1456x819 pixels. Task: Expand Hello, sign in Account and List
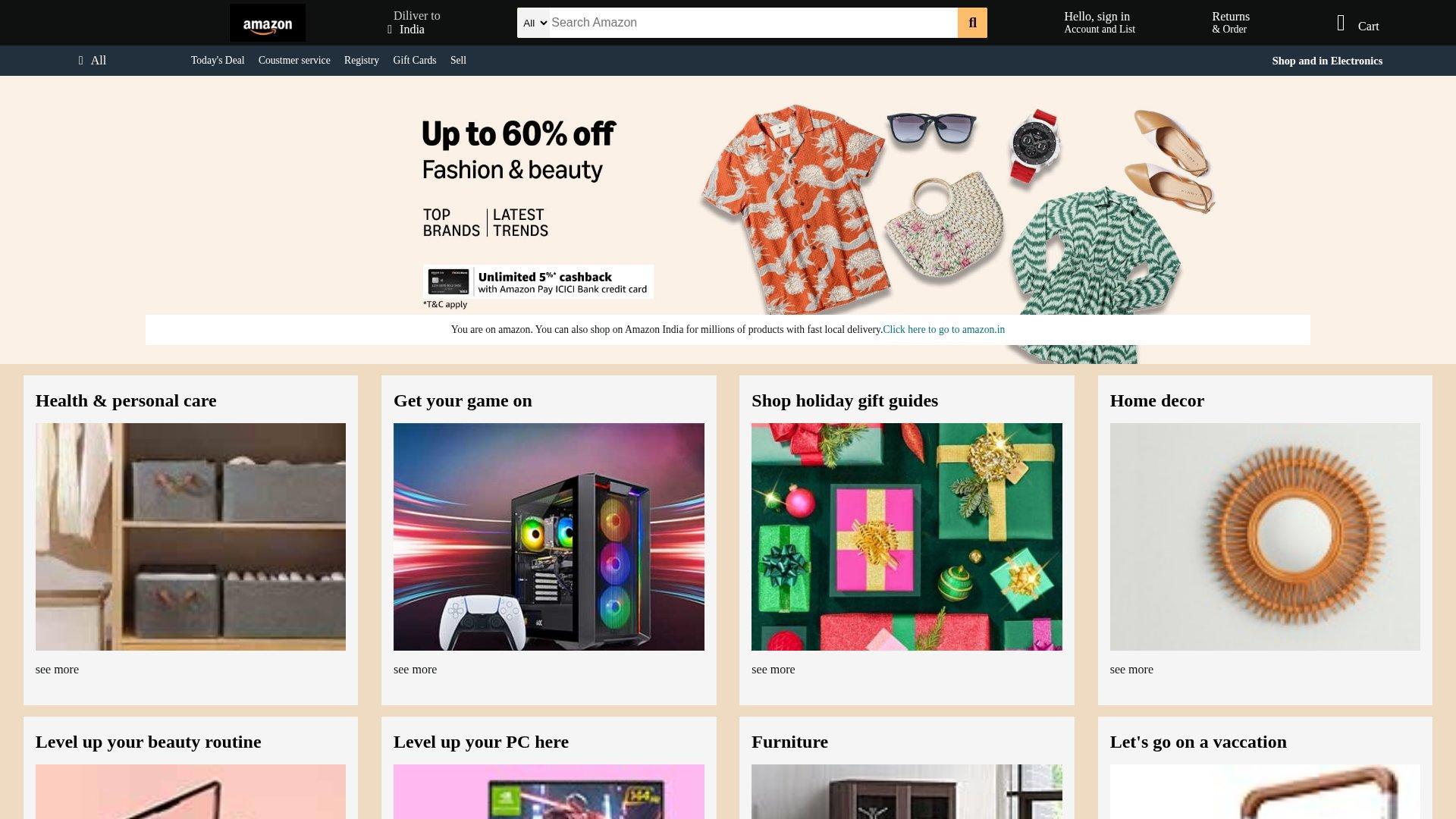(x=1100, y=23)
